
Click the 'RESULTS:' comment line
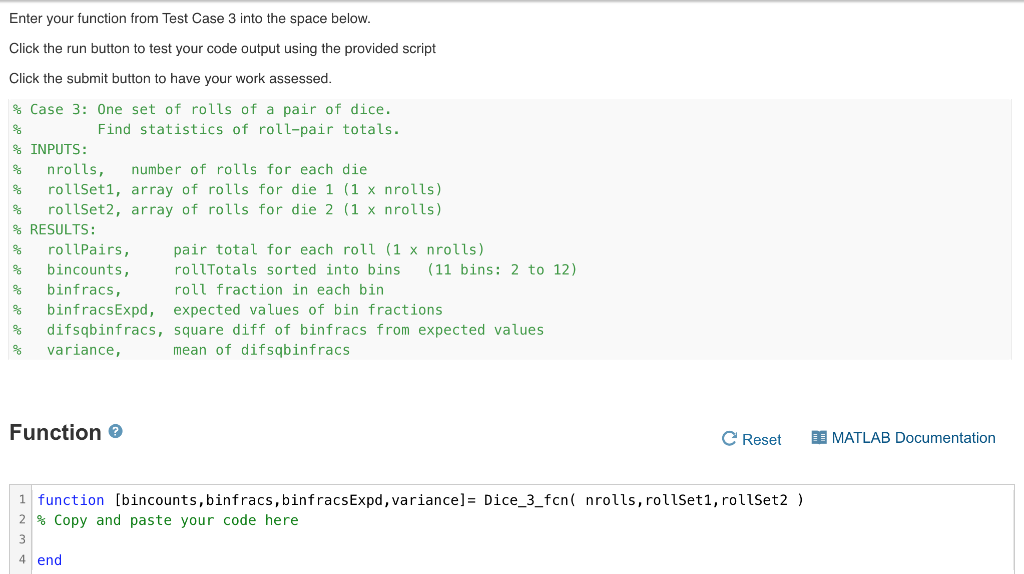(54, 230)
